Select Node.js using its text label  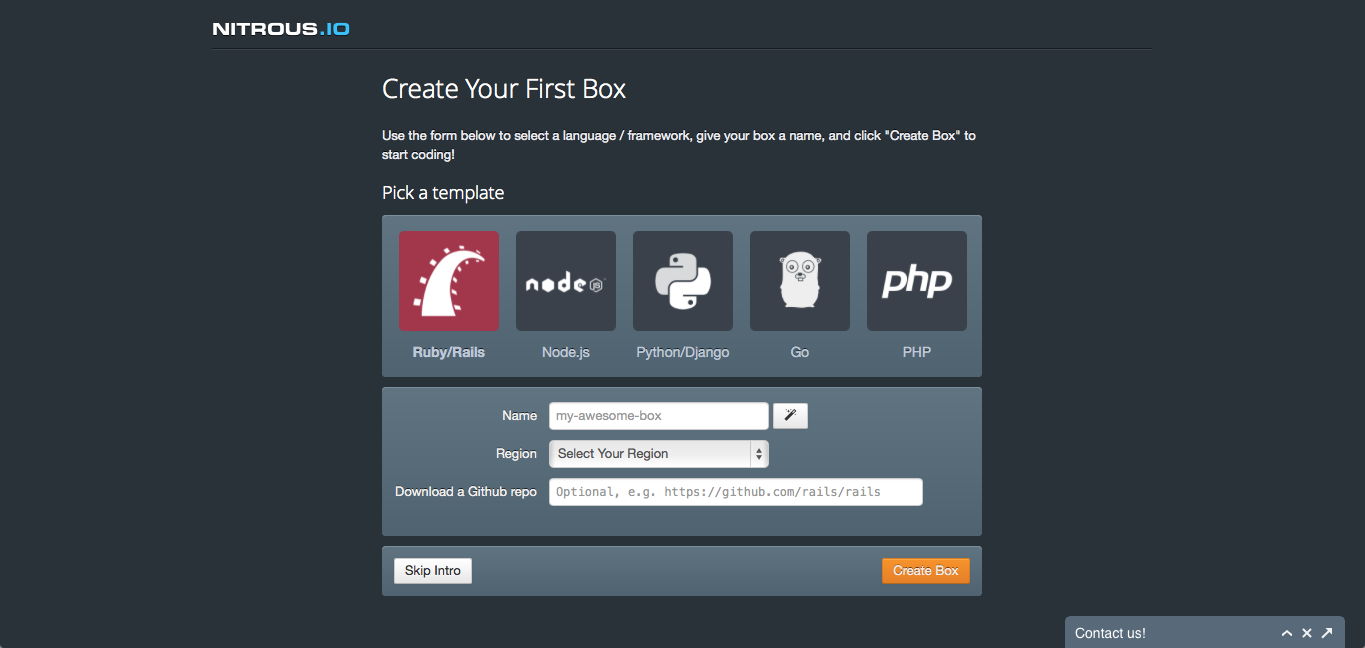(x=565, y=352)
